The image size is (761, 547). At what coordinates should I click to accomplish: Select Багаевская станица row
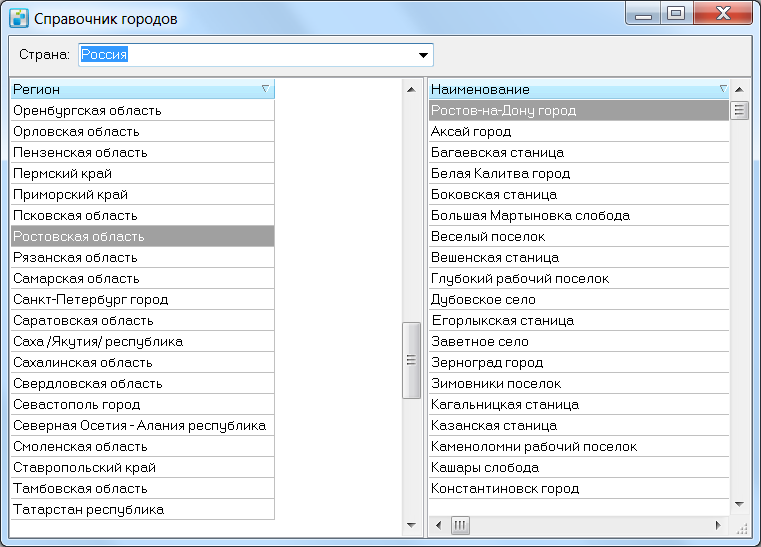coord(579,152)
